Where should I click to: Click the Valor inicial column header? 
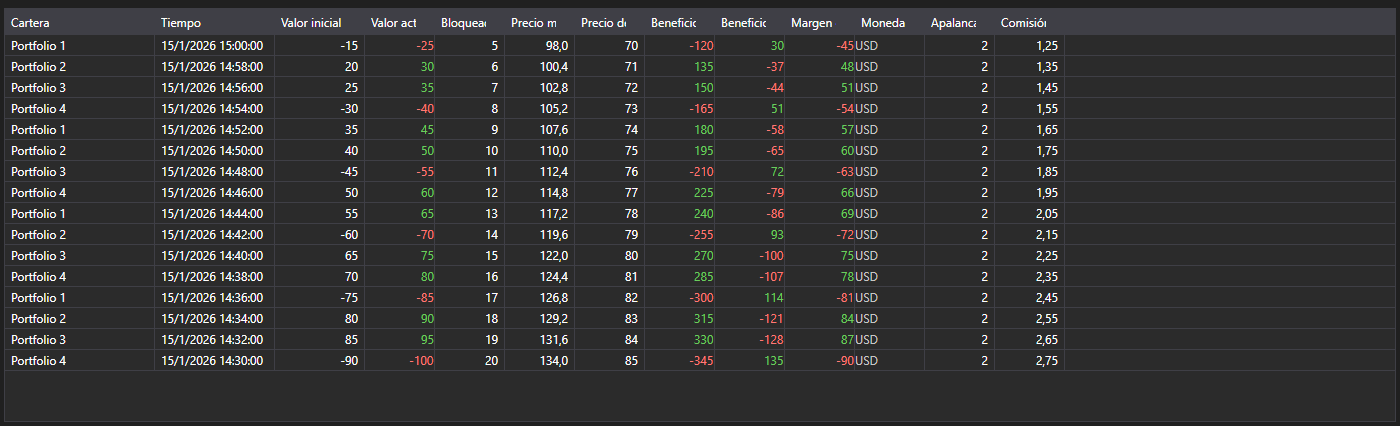pos(319,22)
